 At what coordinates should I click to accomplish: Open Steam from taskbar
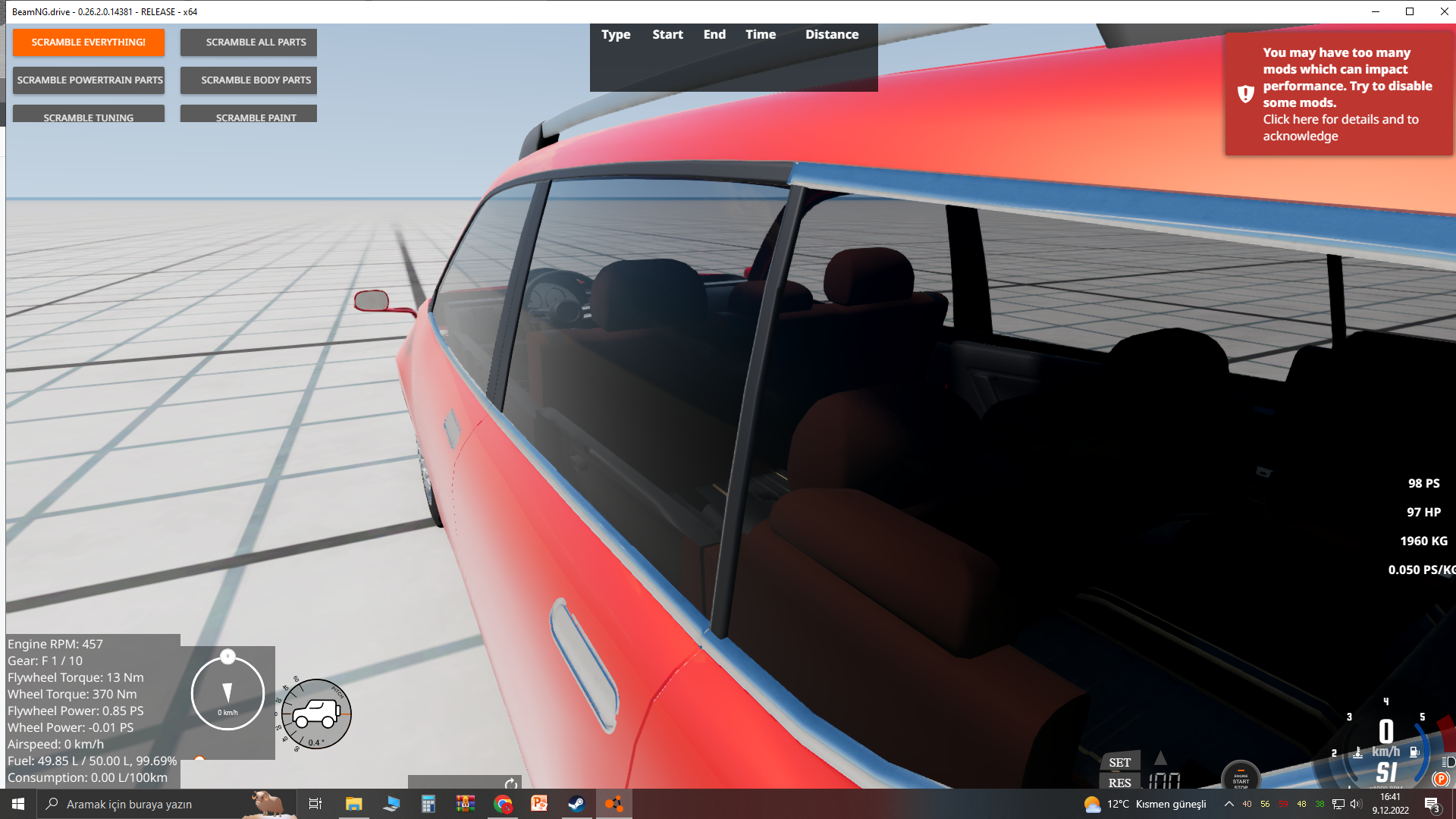coord(577,804)
